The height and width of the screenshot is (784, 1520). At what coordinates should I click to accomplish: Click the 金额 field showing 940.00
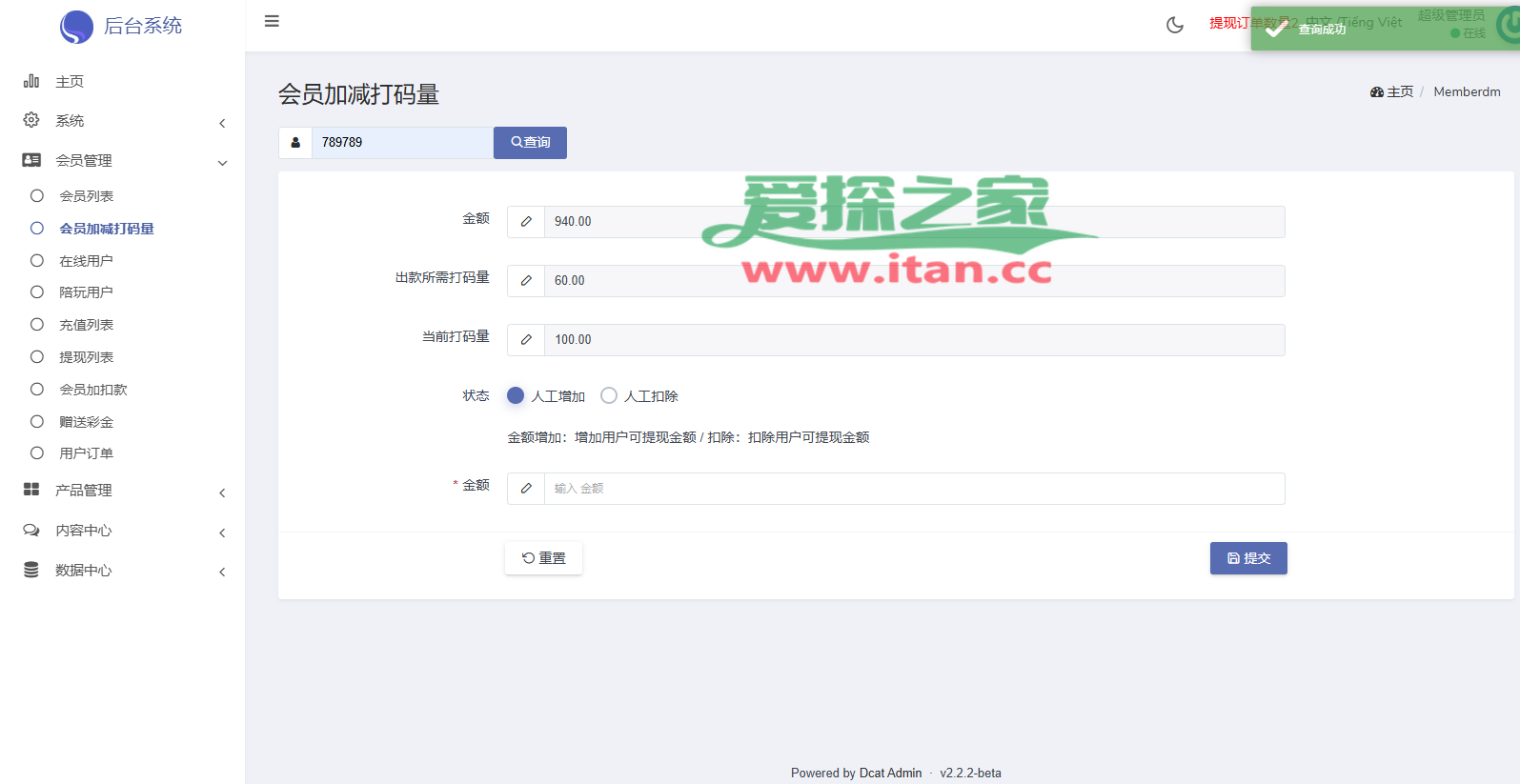914,222
